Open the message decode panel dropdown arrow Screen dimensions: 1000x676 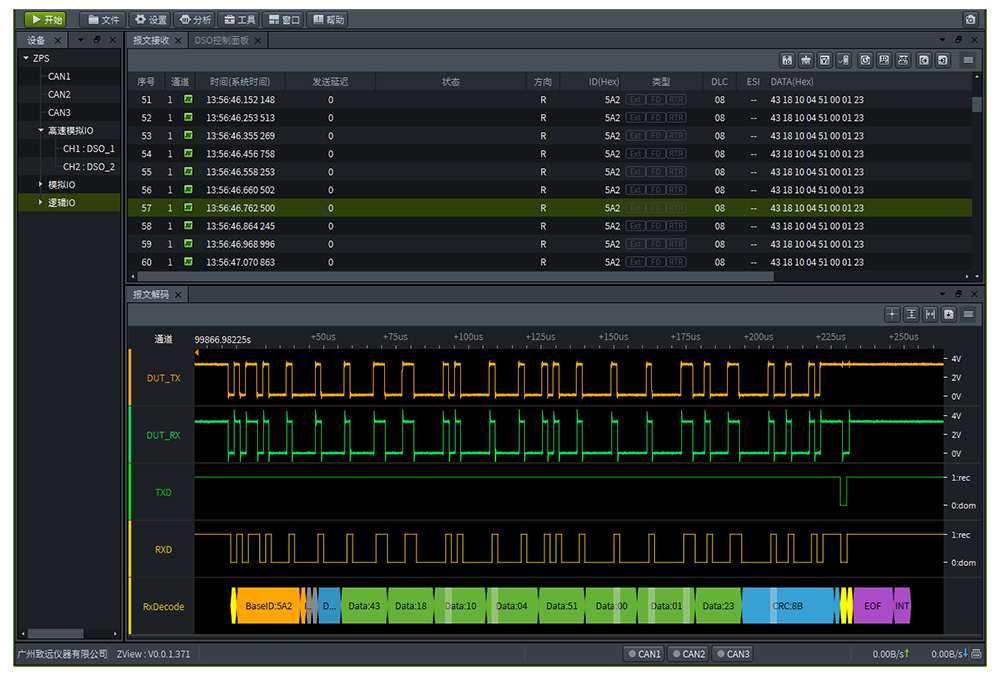pos(942,294)
